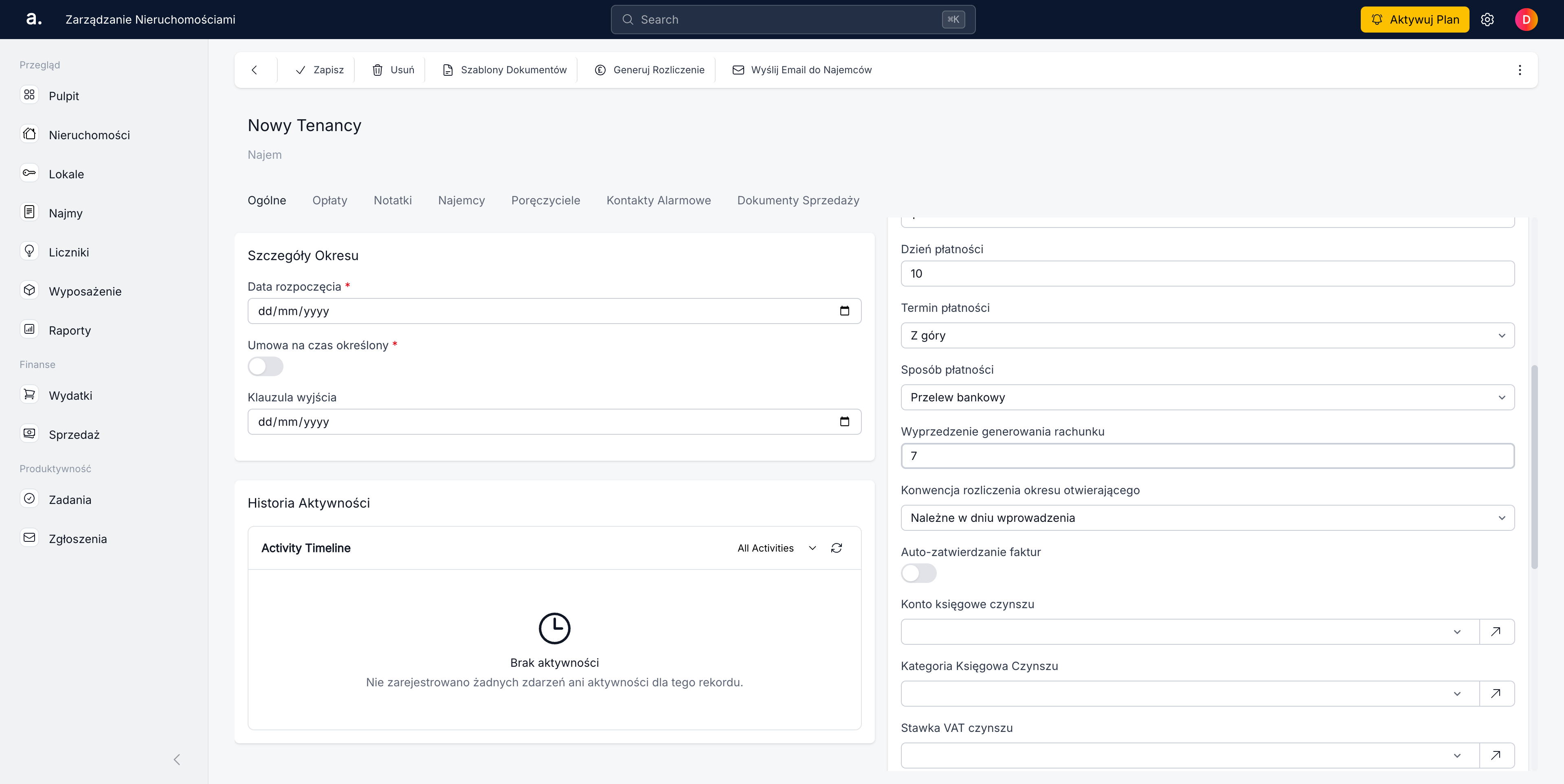Toggle Auto-zatwierdzanie faktur switch

[918, 574]
